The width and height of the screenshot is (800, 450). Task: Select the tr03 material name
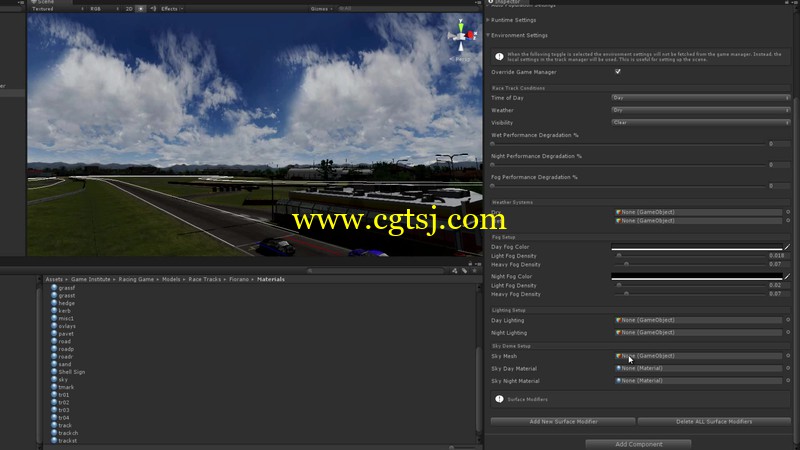pos(63,410)
